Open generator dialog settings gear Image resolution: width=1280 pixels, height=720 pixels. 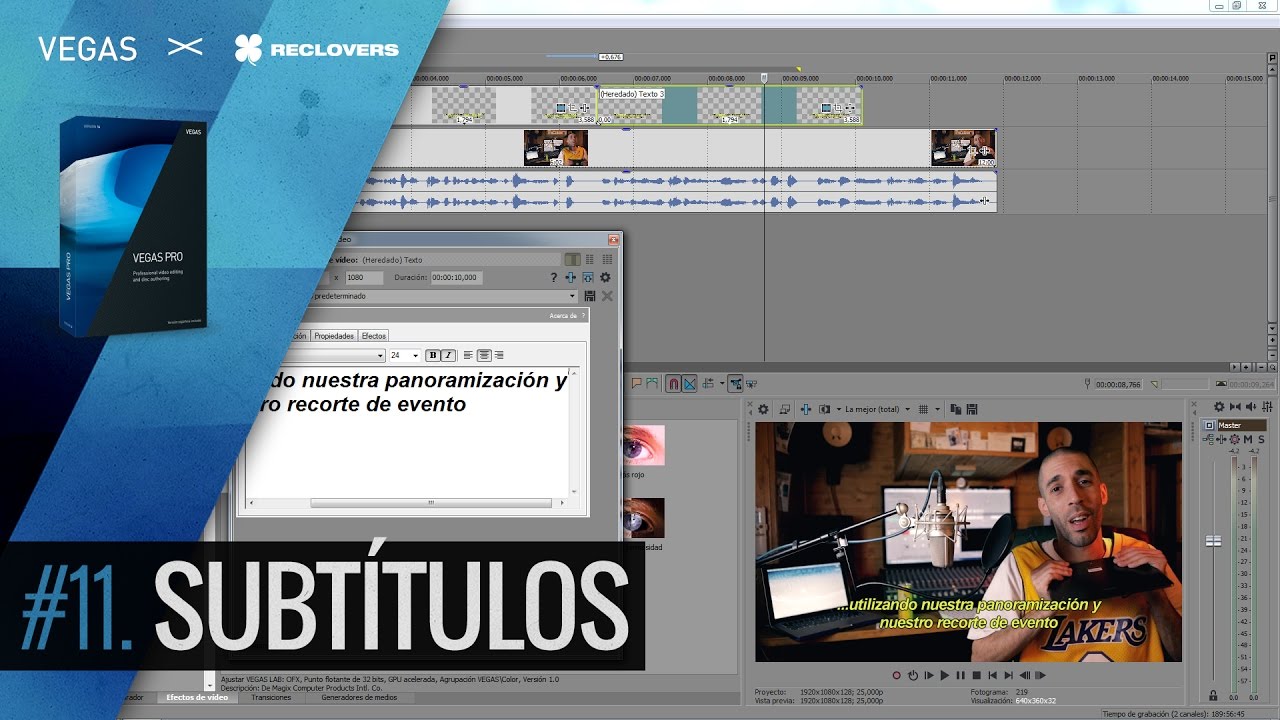[605, 277]
